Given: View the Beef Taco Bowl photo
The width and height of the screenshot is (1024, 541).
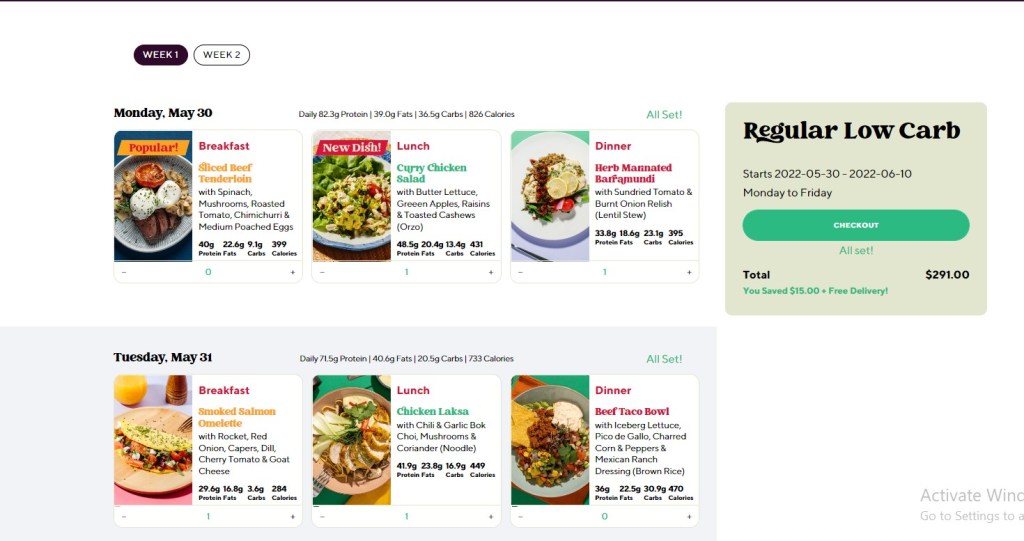Looking at the screenshot, I should click(x=550, y=440).
